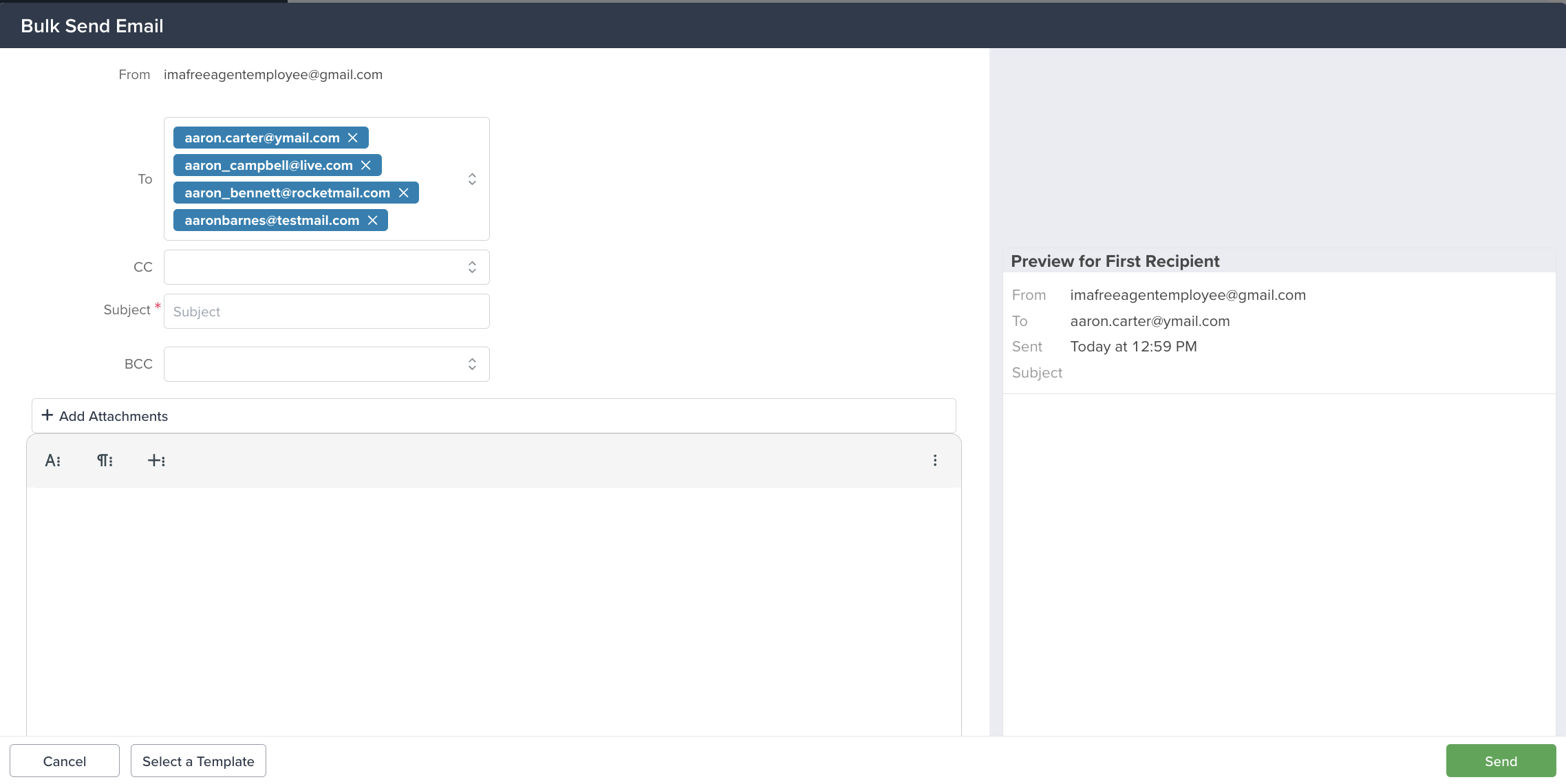The width and height of the screenshot is (1566, 784).
Task: Remove aaron.carter@ymail.com recipient
Action: pyautogui.click(x=353, y=138)
